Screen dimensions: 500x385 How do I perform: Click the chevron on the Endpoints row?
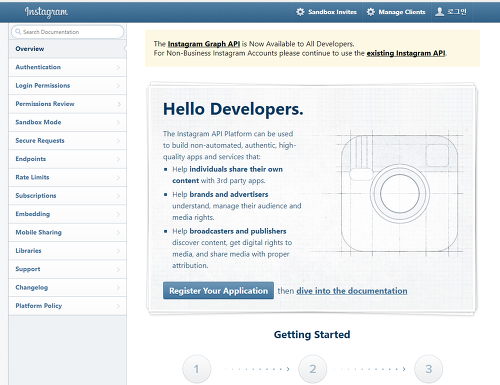pos(118,159)
